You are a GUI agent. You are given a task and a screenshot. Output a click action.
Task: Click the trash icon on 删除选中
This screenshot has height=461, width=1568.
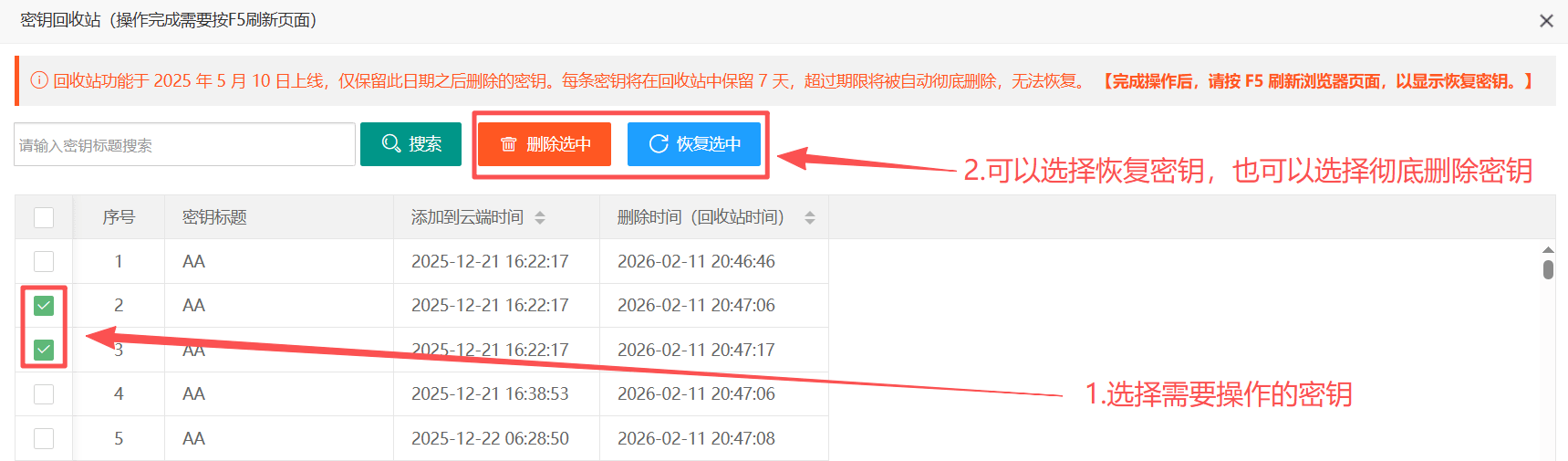pyautogui.click(x=509, y=144)
